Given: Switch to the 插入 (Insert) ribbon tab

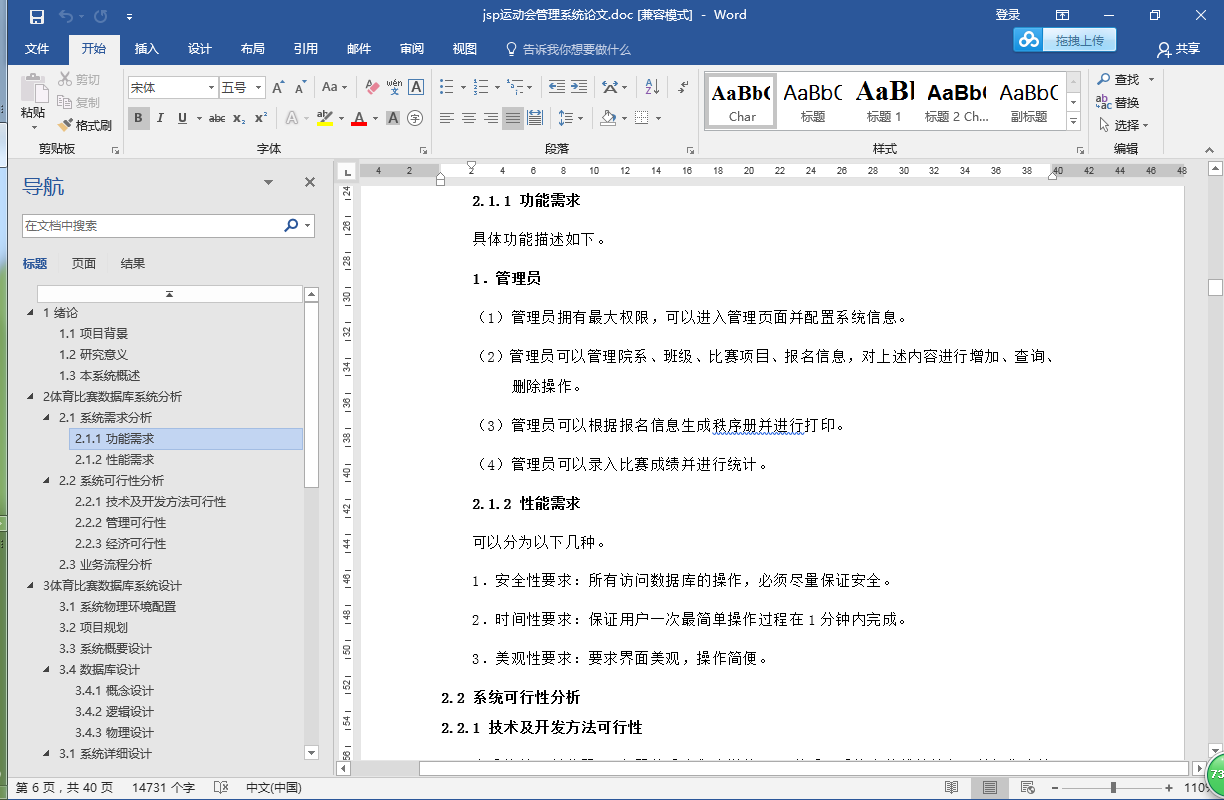Looking at the screenshot, I should (x=146, y=49).
